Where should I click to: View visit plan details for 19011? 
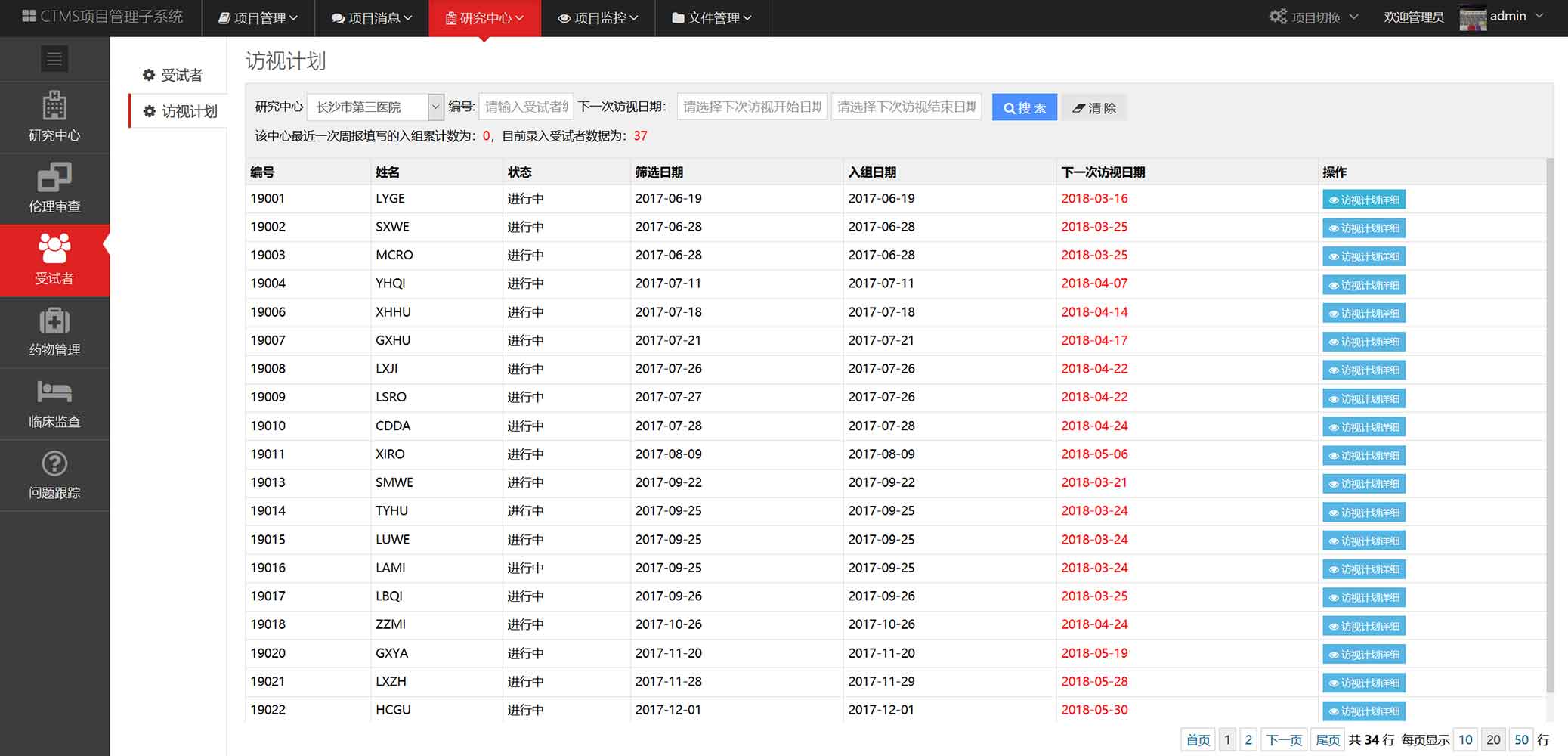(1364, 455)
